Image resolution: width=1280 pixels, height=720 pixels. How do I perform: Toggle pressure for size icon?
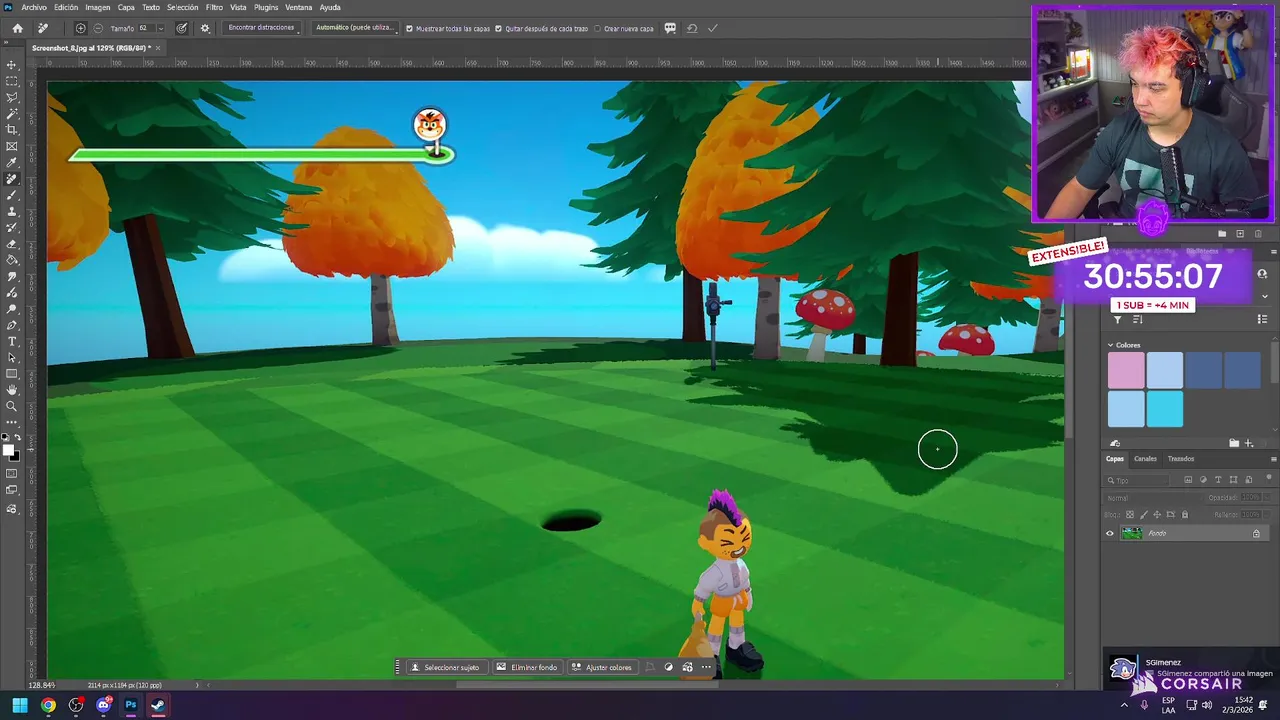click(181, 28)
